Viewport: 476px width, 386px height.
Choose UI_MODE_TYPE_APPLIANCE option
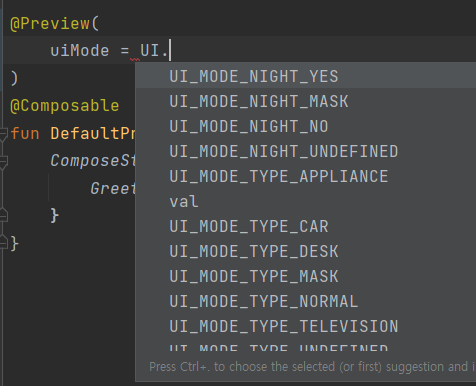(306, 176)
